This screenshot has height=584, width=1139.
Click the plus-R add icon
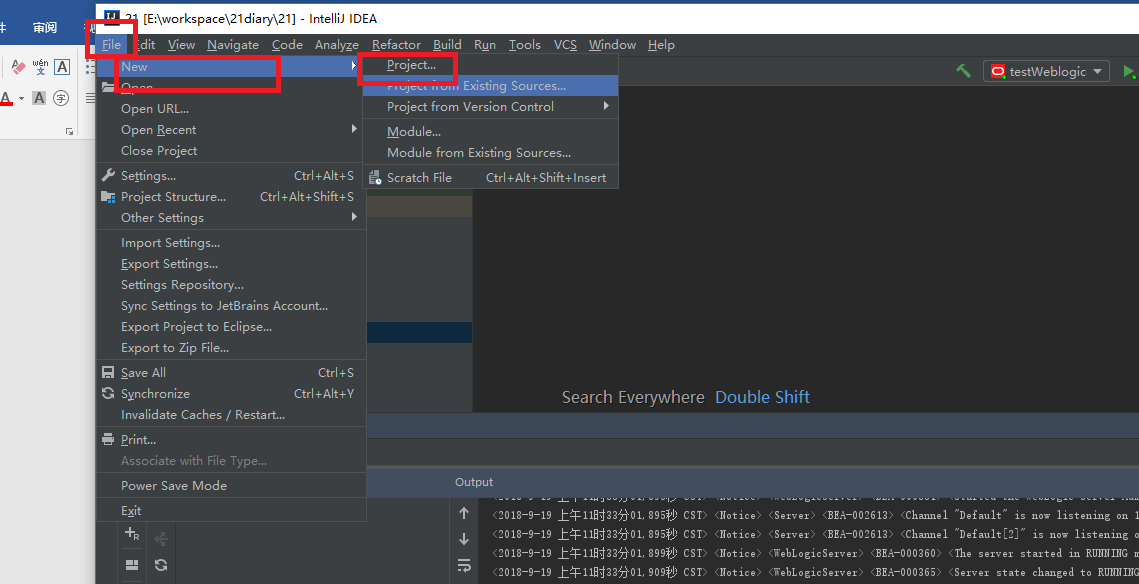click(132, 533)
